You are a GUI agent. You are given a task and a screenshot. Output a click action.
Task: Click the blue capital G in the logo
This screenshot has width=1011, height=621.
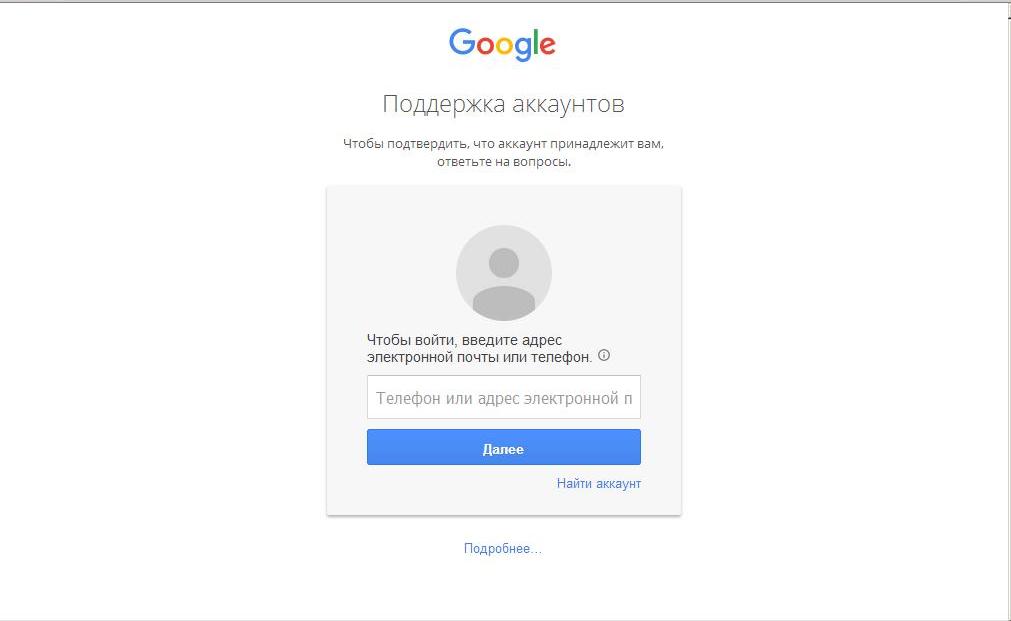(x=462, y=42)
